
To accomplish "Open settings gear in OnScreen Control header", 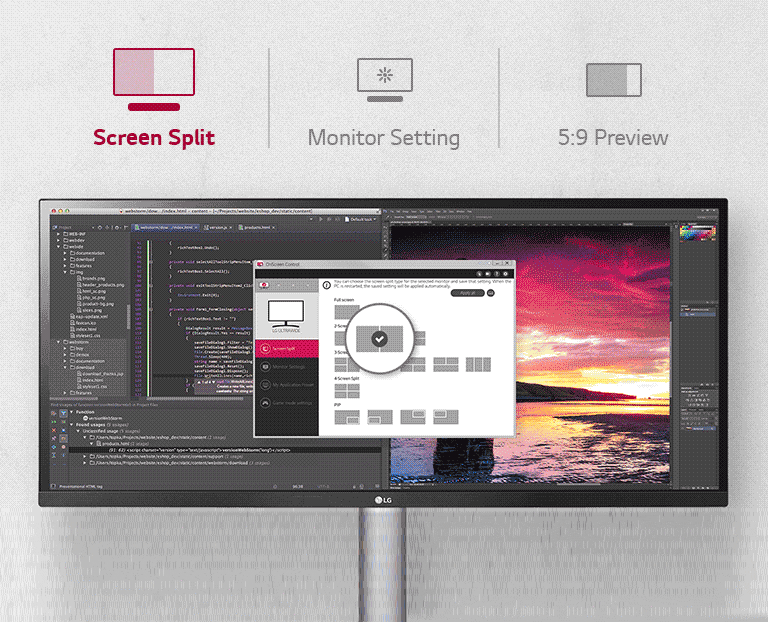I will (505, 274).
